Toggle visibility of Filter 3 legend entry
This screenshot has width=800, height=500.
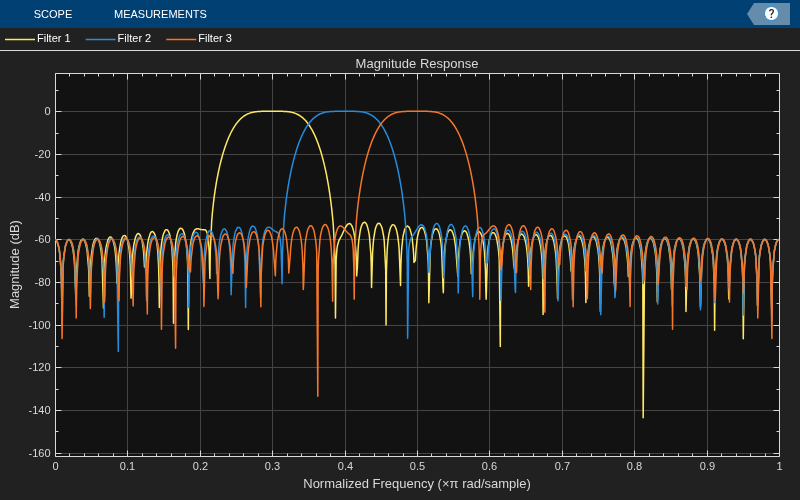[199, 38]
